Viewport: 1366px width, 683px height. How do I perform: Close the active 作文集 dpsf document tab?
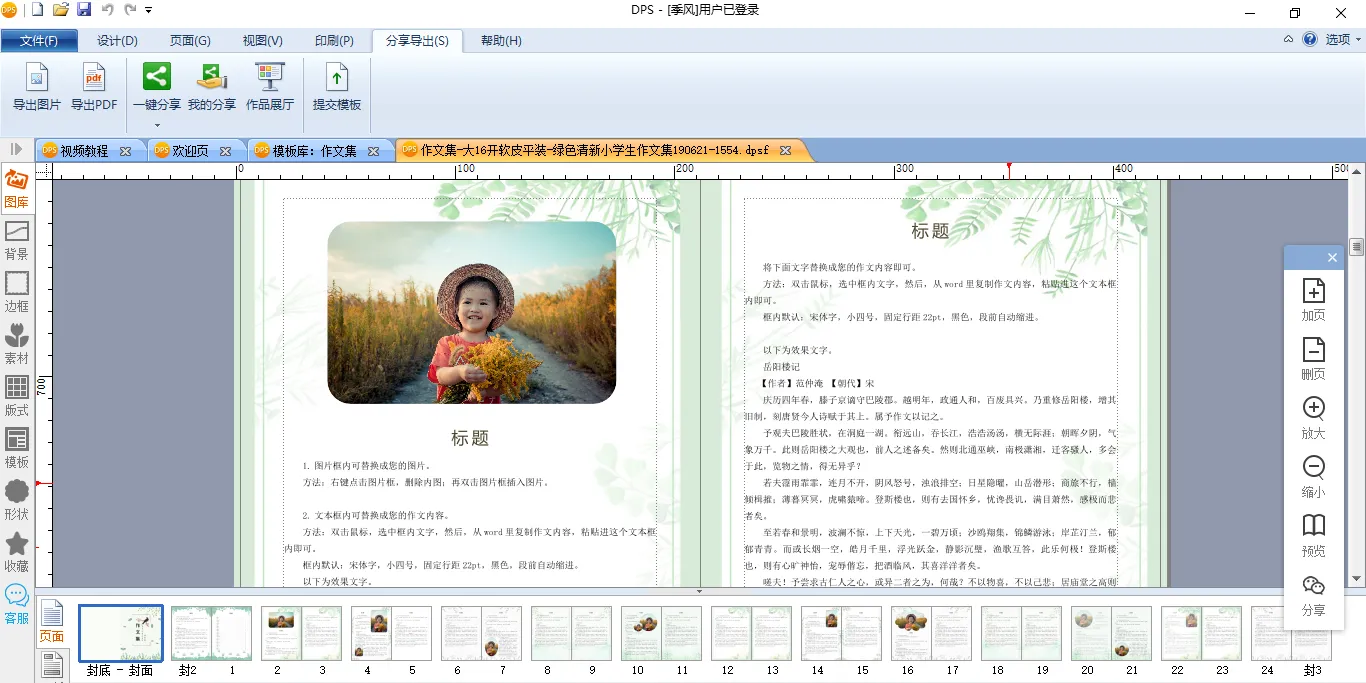785,151
